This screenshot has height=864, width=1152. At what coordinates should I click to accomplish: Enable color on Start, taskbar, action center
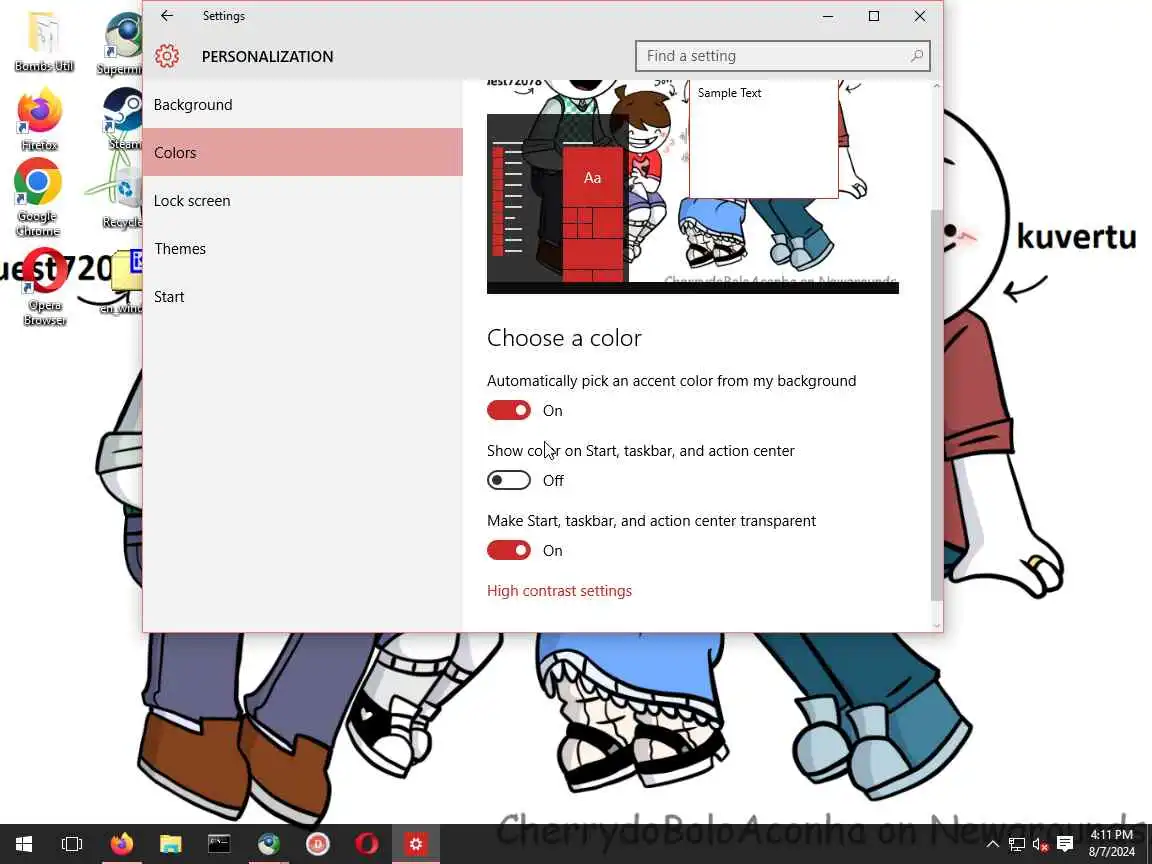(x=508, y=480)
